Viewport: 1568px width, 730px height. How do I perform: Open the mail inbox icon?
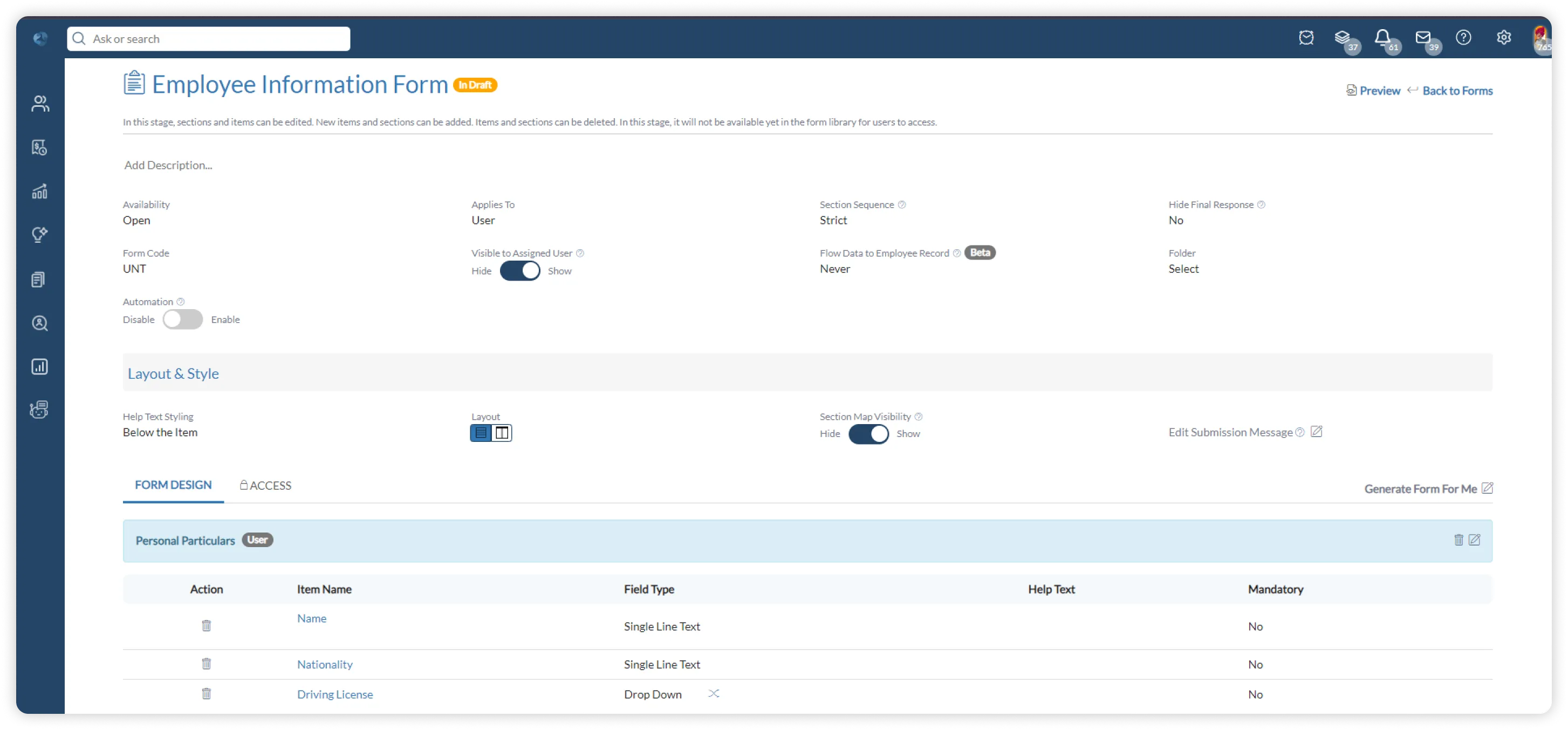coord(1422,38)
